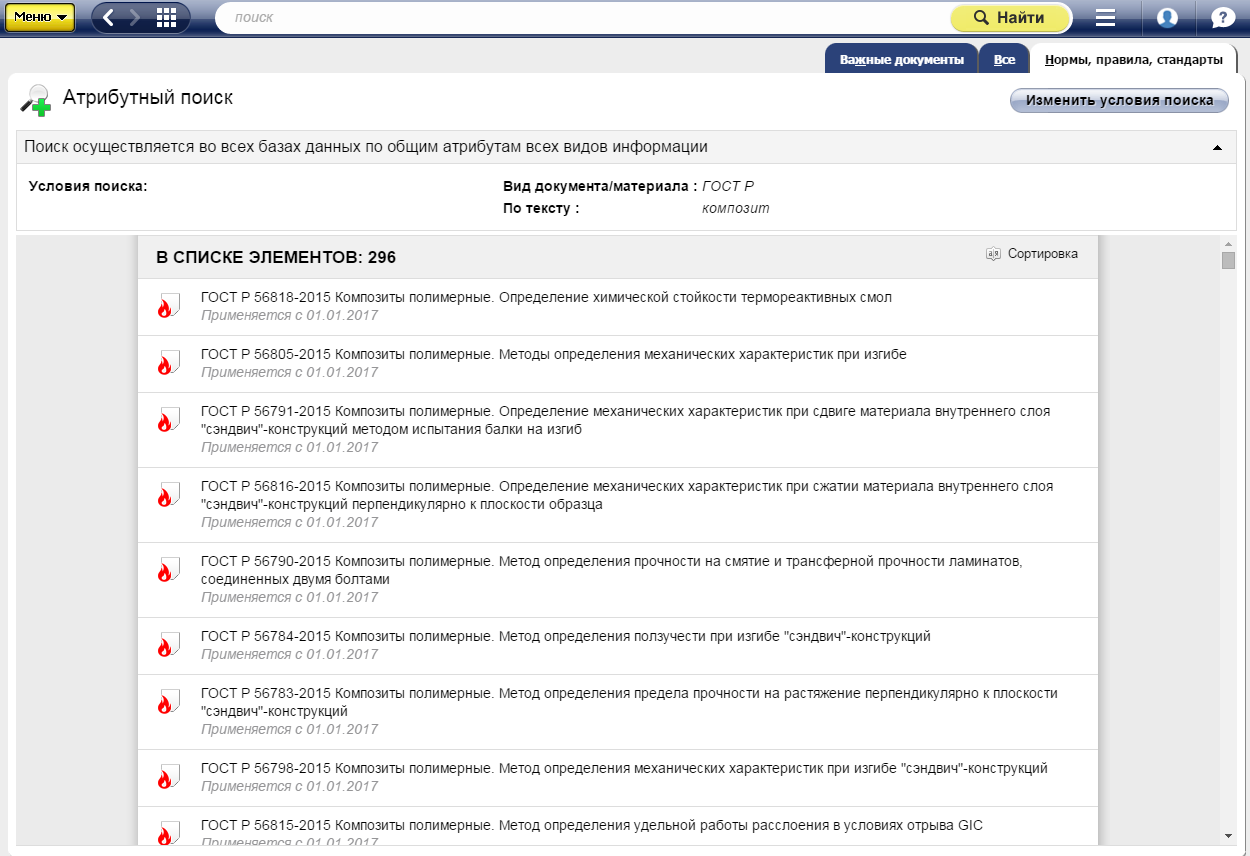Open ГОСТ Р 56805-2015 document link
This screenshot has width=1250, height=856.
tap(553, 354)
